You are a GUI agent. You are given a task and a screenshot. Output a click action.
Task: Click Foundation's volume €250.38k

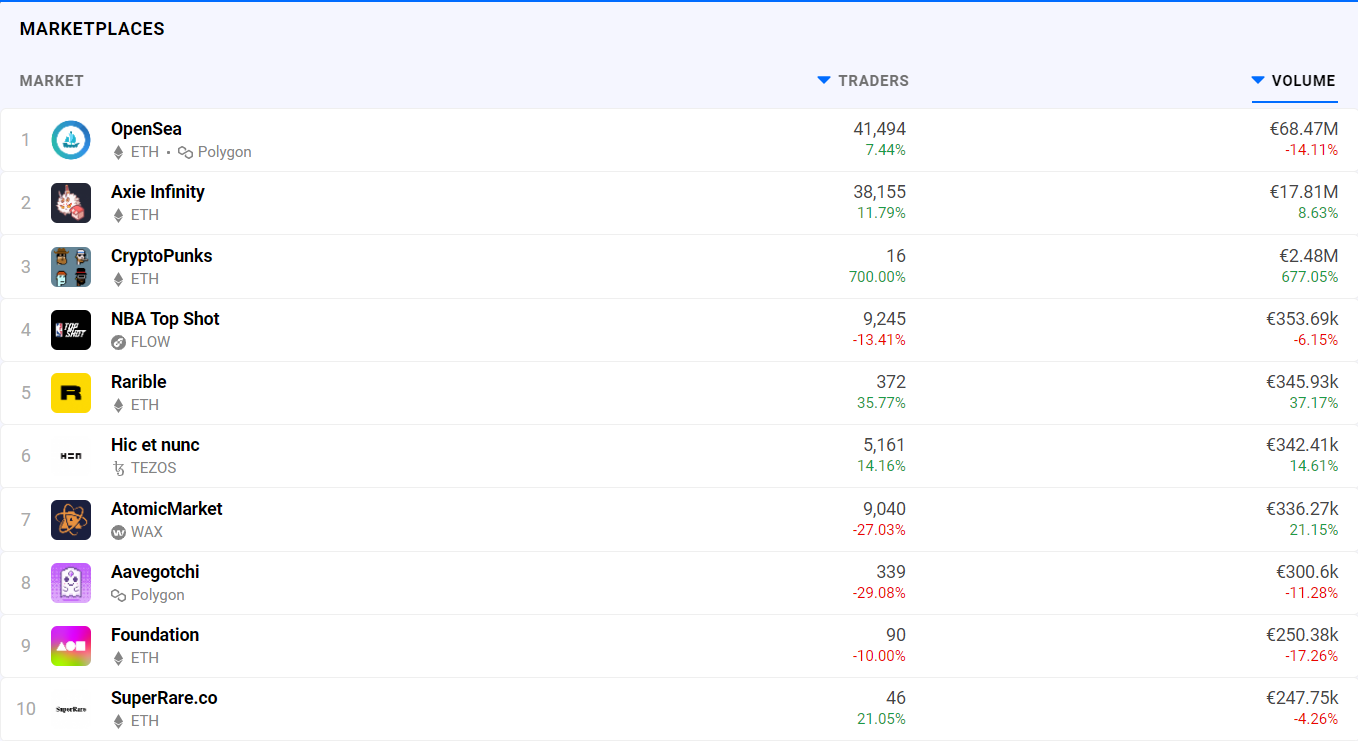click(x=1301, y=635)
